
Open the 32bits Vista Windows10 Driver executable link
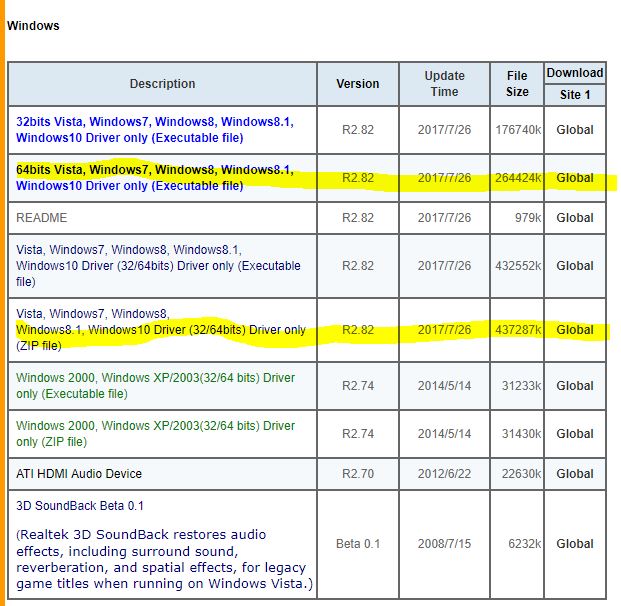[x=155, y=130]
